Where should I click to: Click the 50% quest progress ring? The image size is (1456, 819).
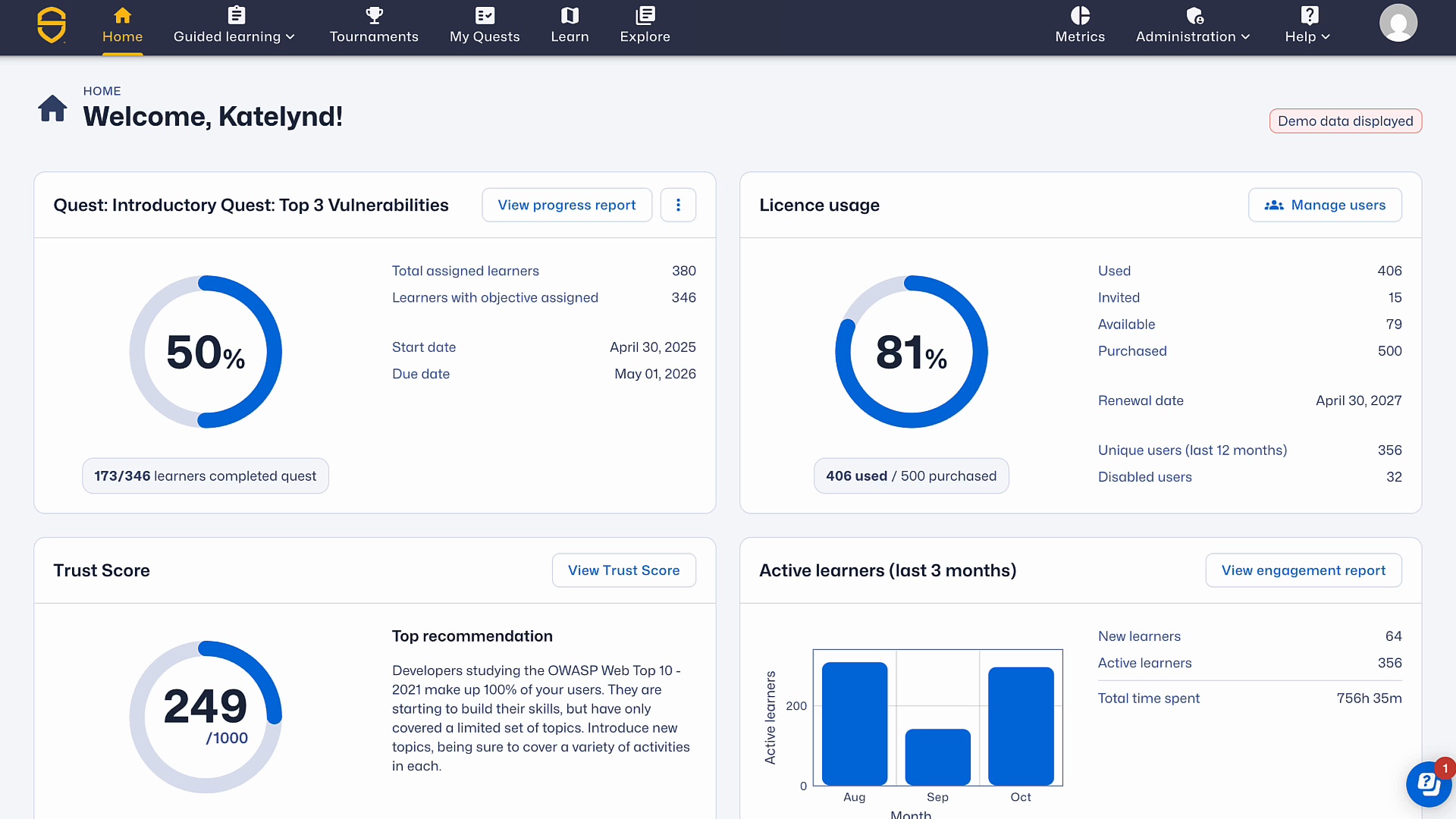point(206,352)
